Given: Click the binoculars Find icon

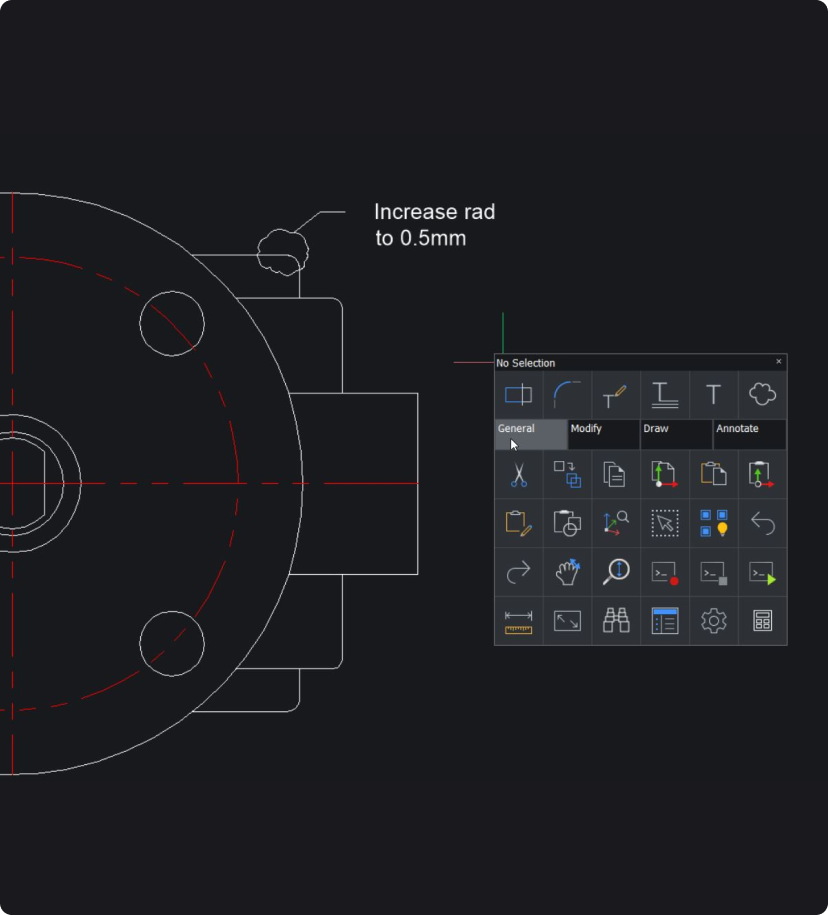Looking at the screenshot, I should [616, 621].
